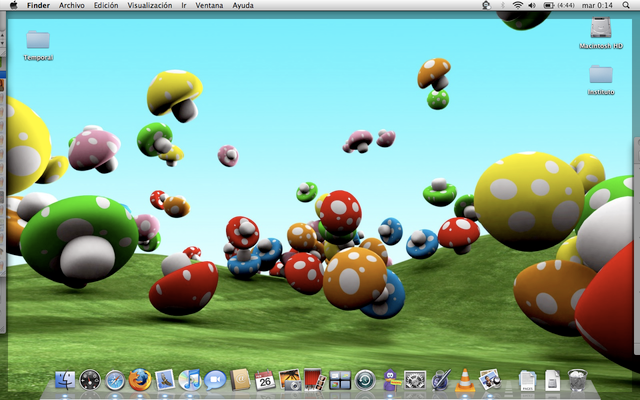Select the Instituto folder on desktop
Image resolution: width=640 pixels, height=400 pixels.
click(601, 75)
